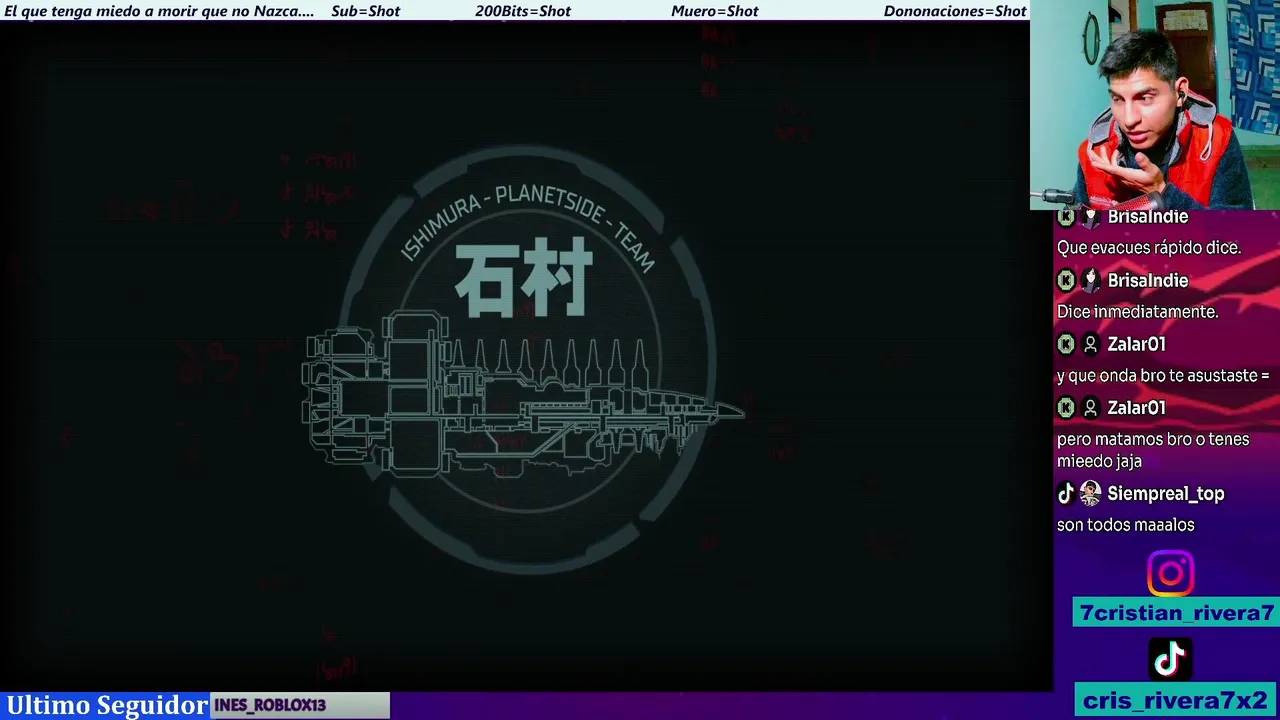Viewport: 1280px width, 720px height.
Task: Click message 'y que onda bro te asustaste'
Action: (1163, 376)
